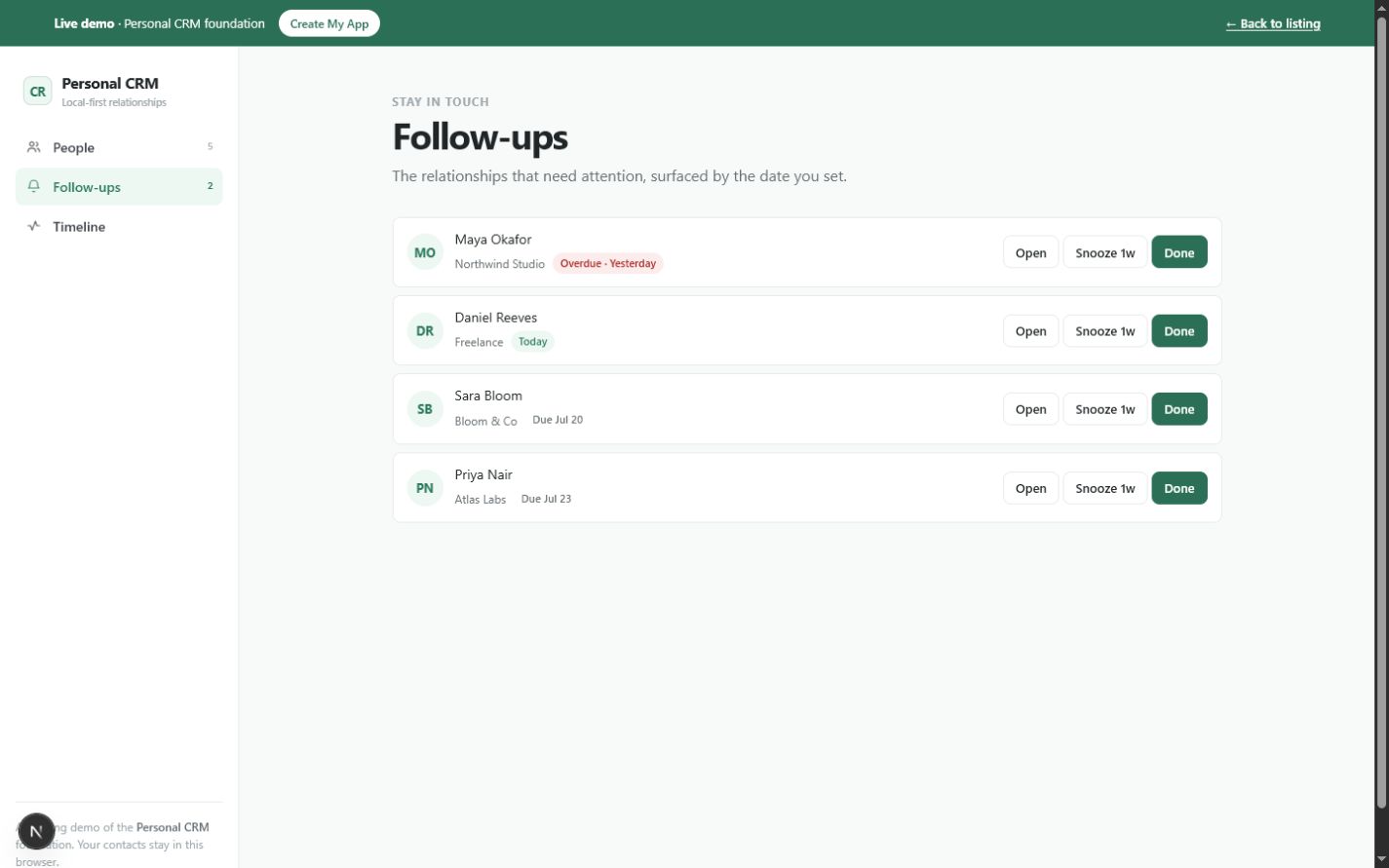Select Follow-ups in the sidebar
Image resolution: width=1389 pixels, height=868 pixels.
tap(119, 186)
